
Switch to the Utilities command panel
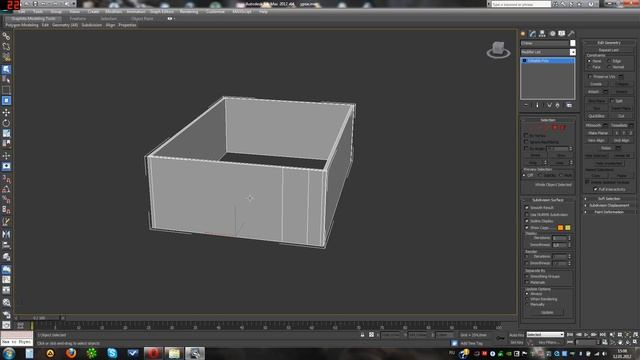(571, 33)
